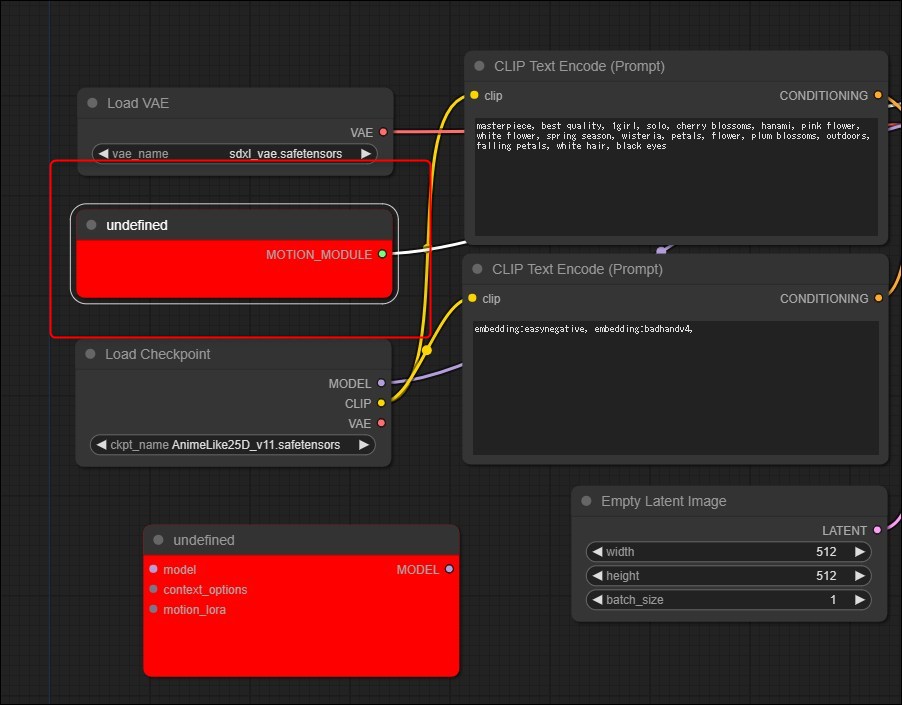
Task: Open the vae_name sdxl_vae.safetensors selector
Action: (x=234, y=154)
